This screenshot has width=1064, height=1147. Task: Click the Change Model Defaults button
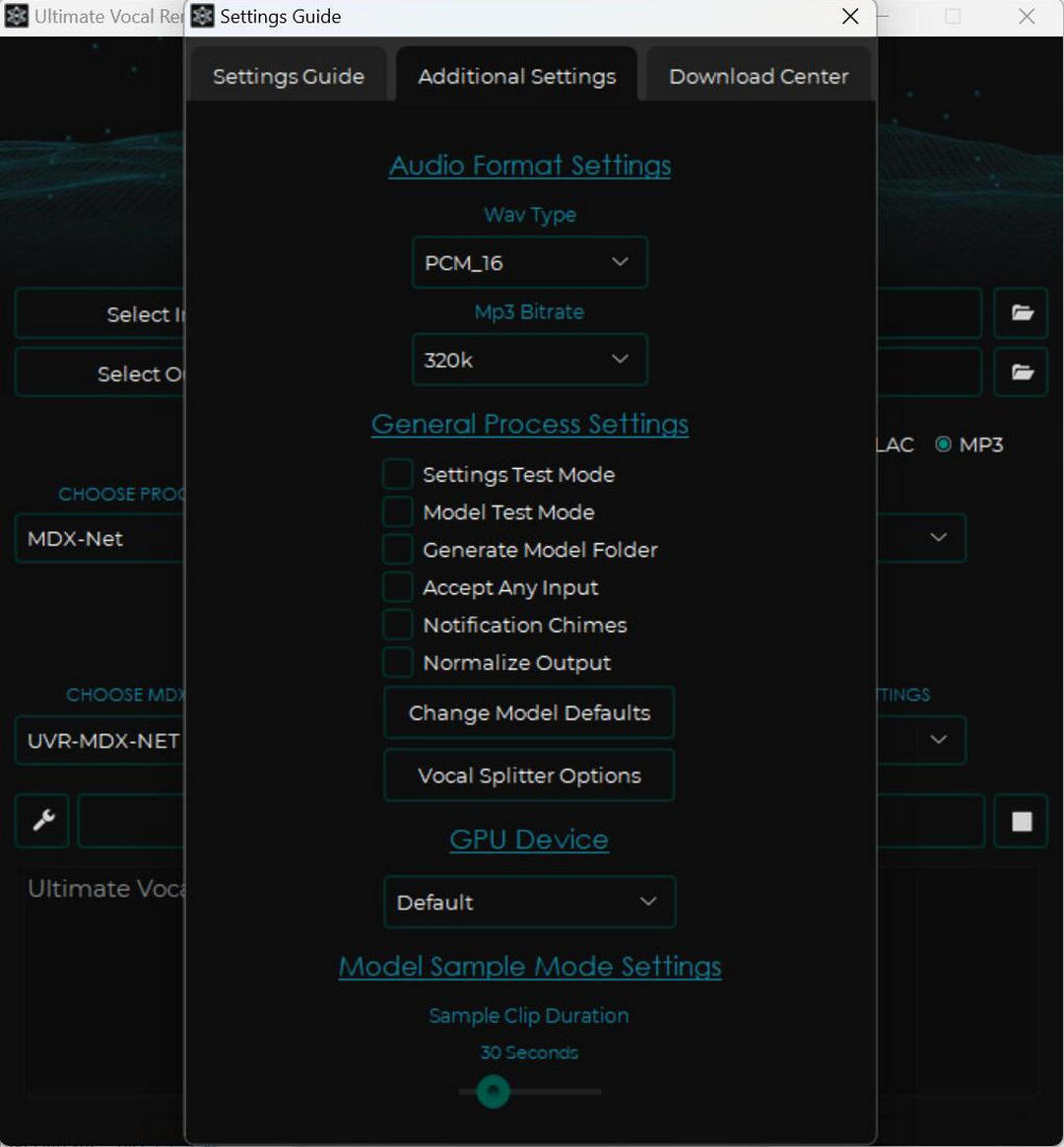[x=529, y=713]
